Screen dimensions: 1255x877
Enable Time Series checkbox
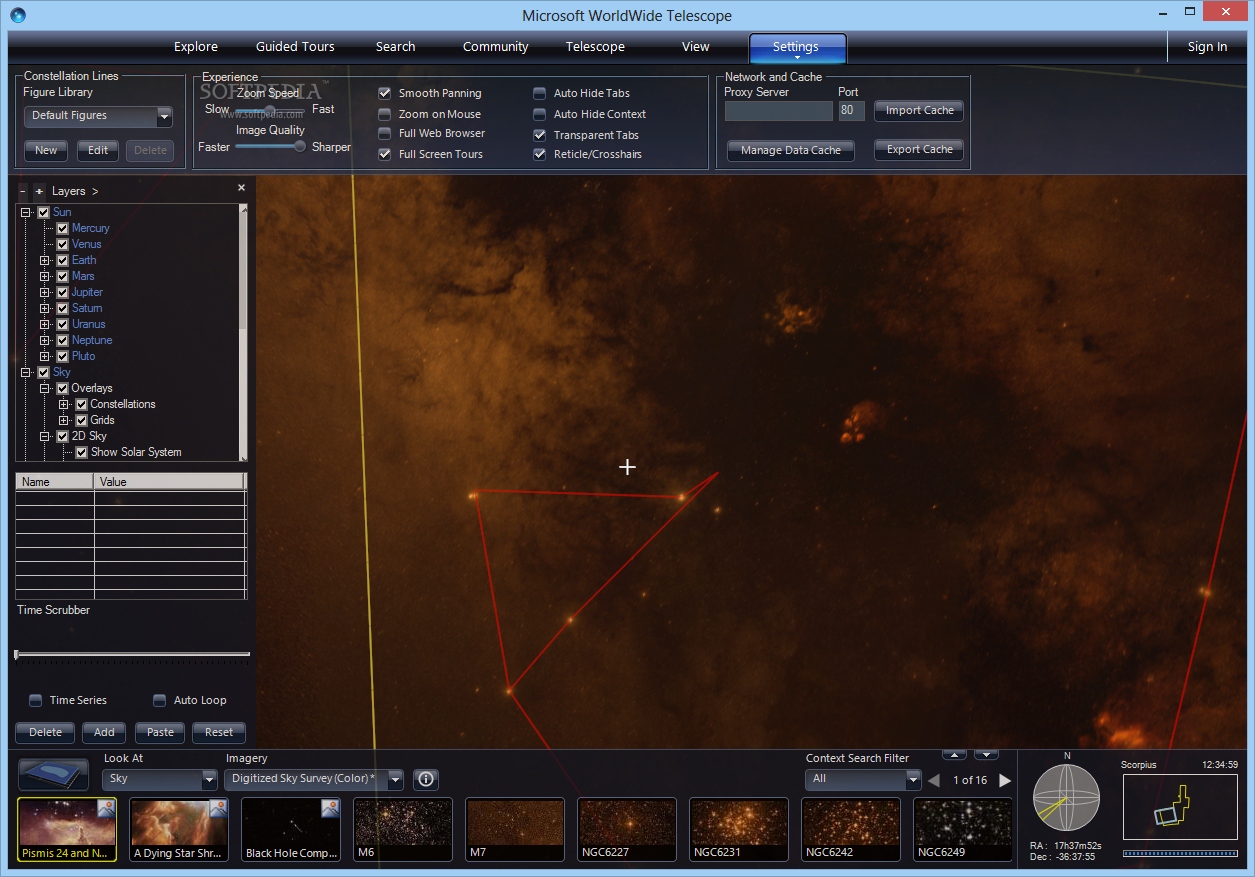click(36, 700)
